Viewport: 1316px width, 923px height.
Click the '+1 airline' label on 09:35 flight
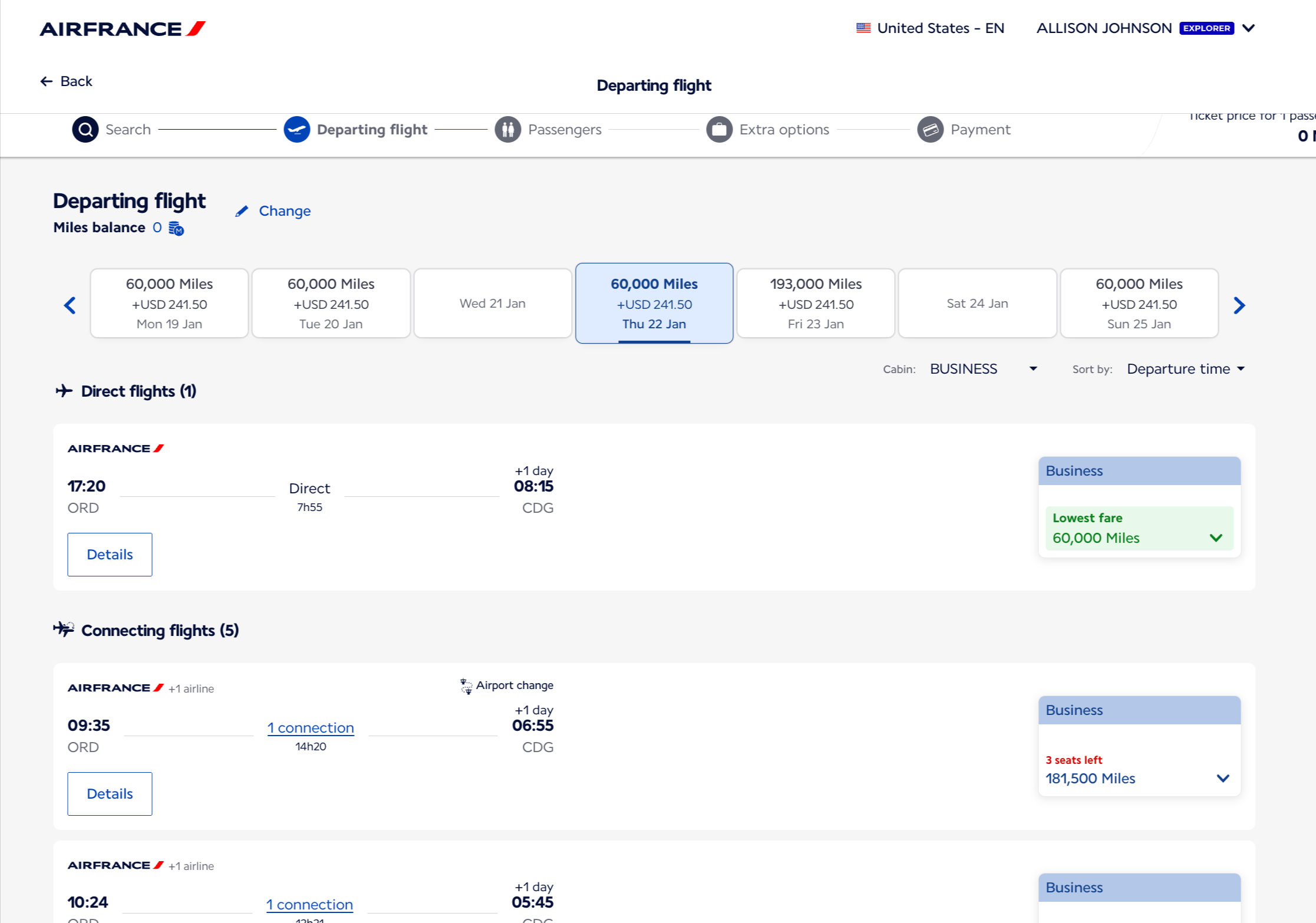[x=191, y=689]
